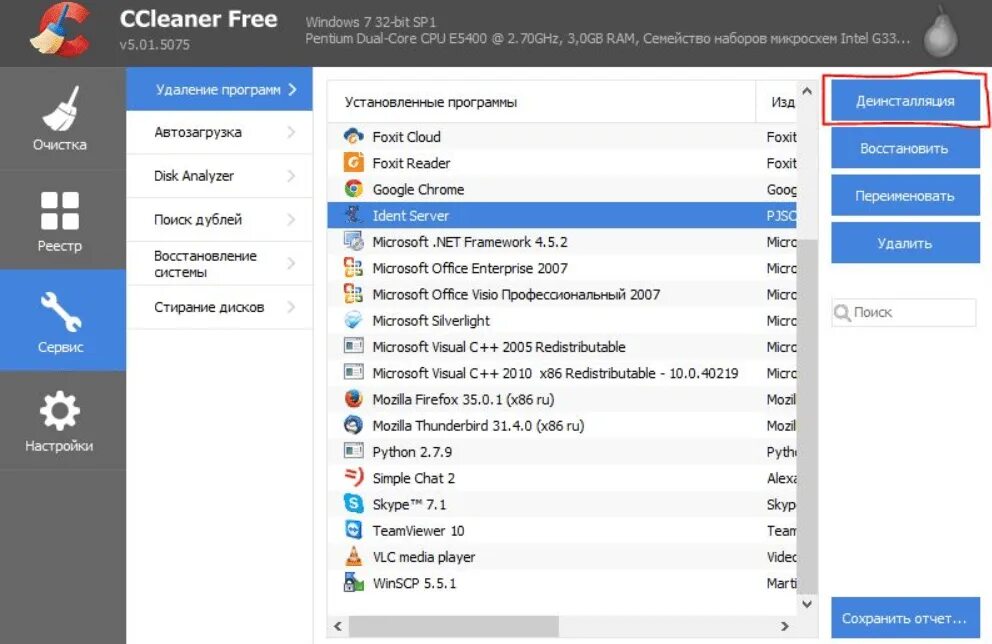Select the Google Chrome row text
The width and height of the screenshot is (992, 644).
pyautogui.click(x=418, y=189)
